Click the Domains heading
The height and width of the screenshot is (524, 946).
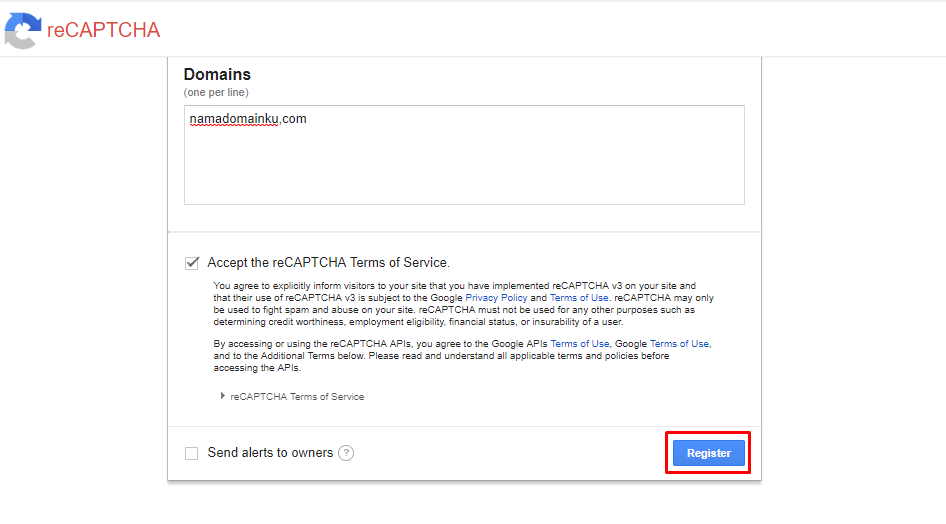click(x=217, y=74)
